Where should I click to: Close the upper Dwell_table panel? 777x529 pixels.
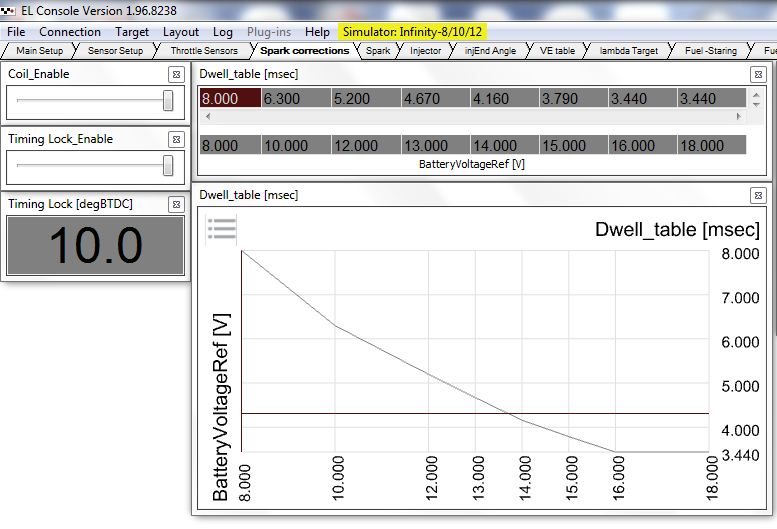pos(757,74)
